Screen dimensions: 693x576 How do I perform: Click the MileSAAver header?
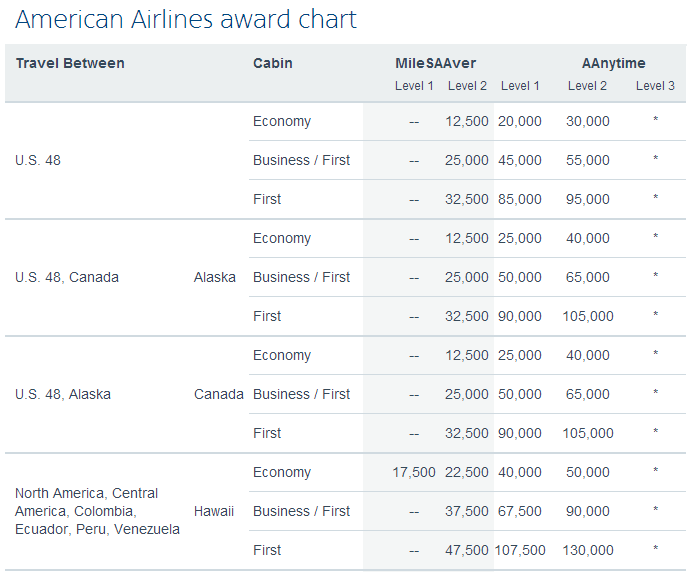tap(435, 63)
